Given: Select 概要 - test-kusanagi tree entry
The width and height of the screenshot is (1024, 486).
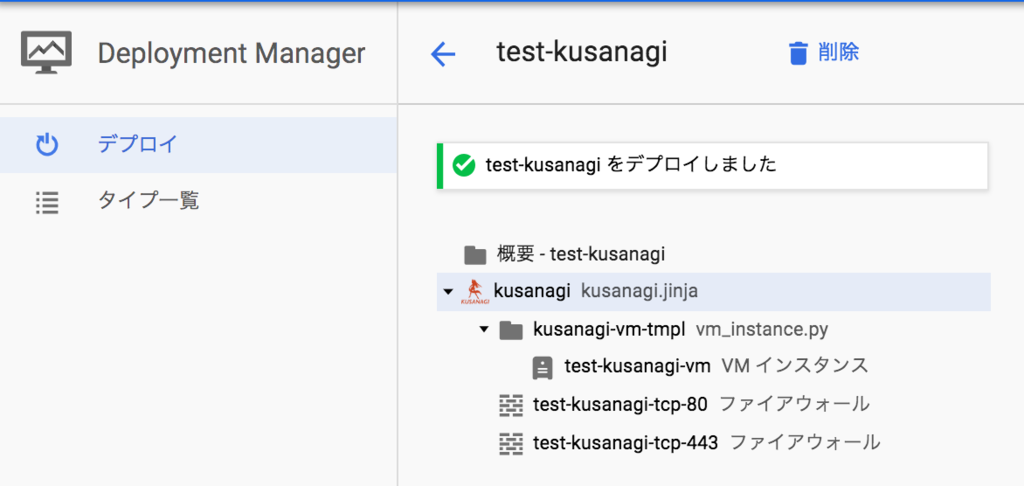Looking at the screenshot, I should click(x=580, y=254).
